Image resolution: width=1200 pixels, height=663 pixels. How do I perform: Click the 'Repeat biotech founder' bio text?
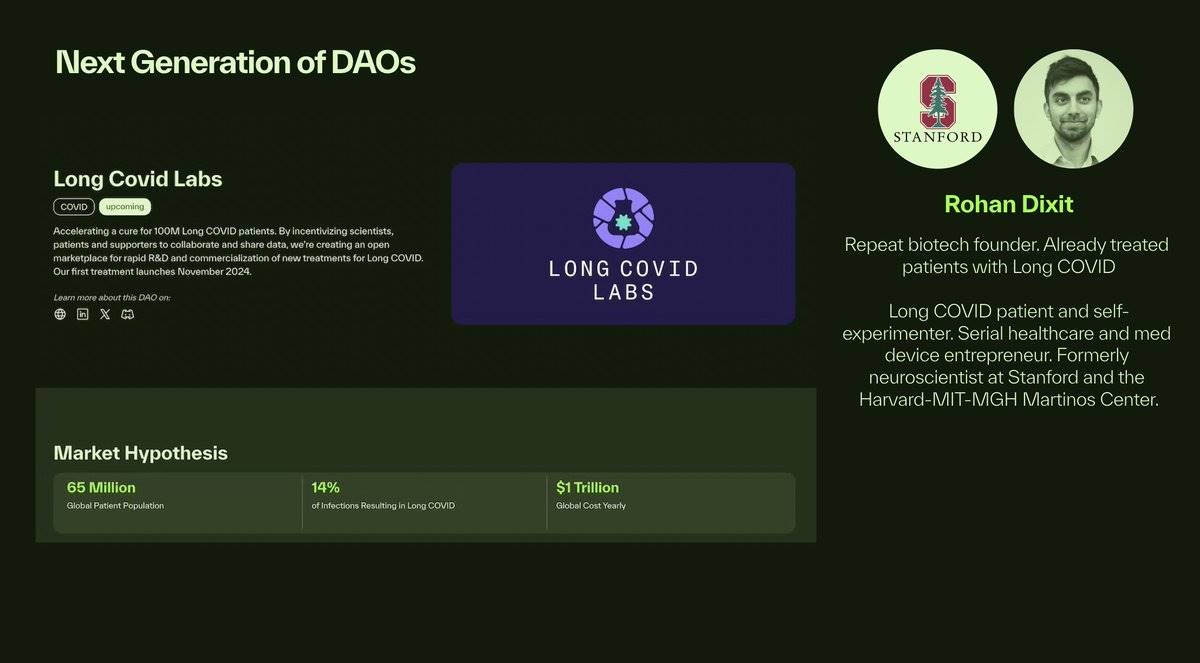(x=1007, y=256)
